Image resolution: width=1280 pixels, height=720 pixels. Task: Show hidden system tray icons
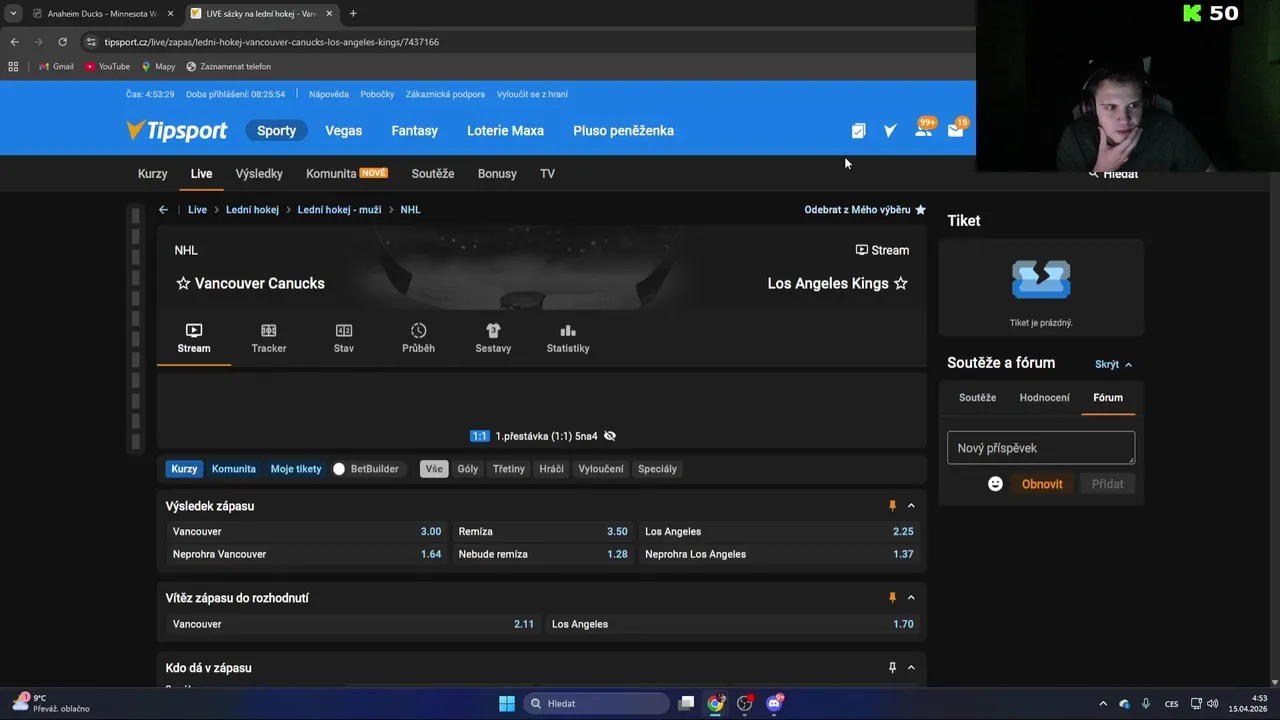1103,703
